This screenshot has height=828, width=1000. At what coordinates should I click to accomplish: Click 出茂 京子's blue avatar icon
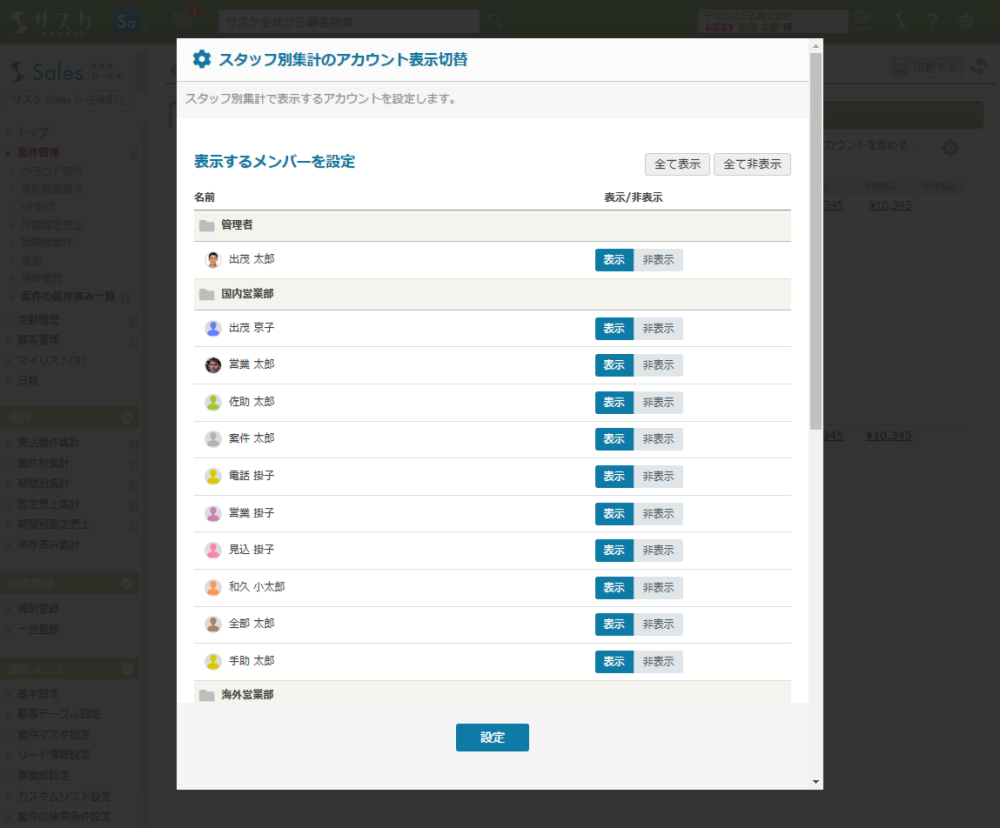[x=213, y=328]
